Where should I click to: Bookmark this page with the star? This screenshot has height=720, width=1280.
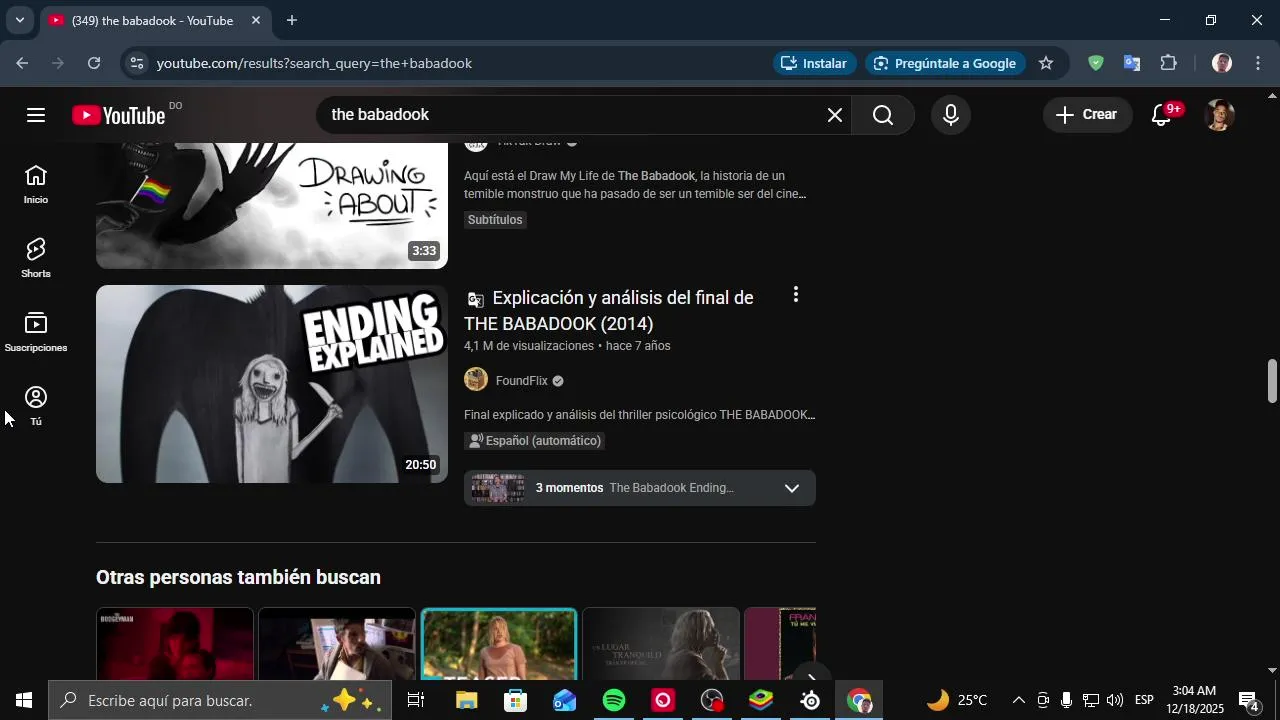pyautogui.click(x=1046, y=63)
